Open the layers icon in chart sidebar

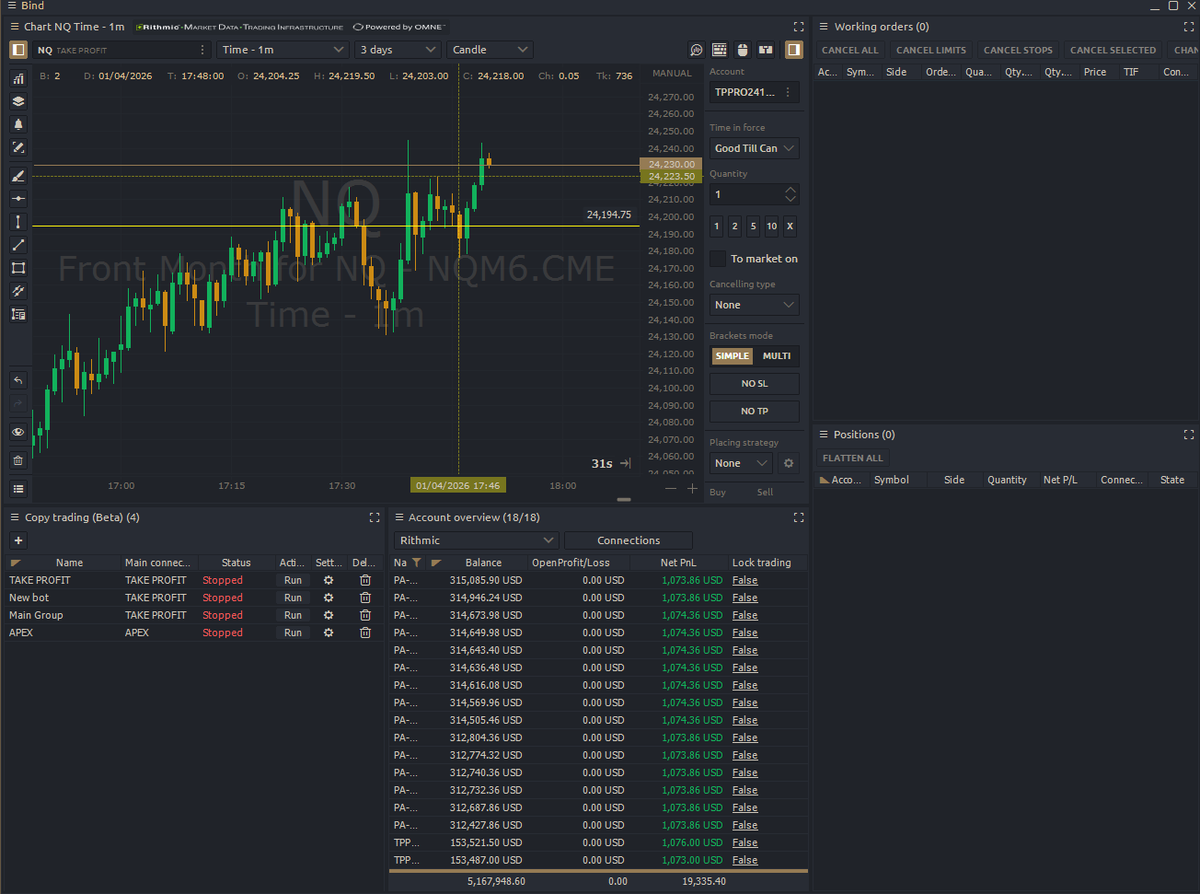pos(18,101)
